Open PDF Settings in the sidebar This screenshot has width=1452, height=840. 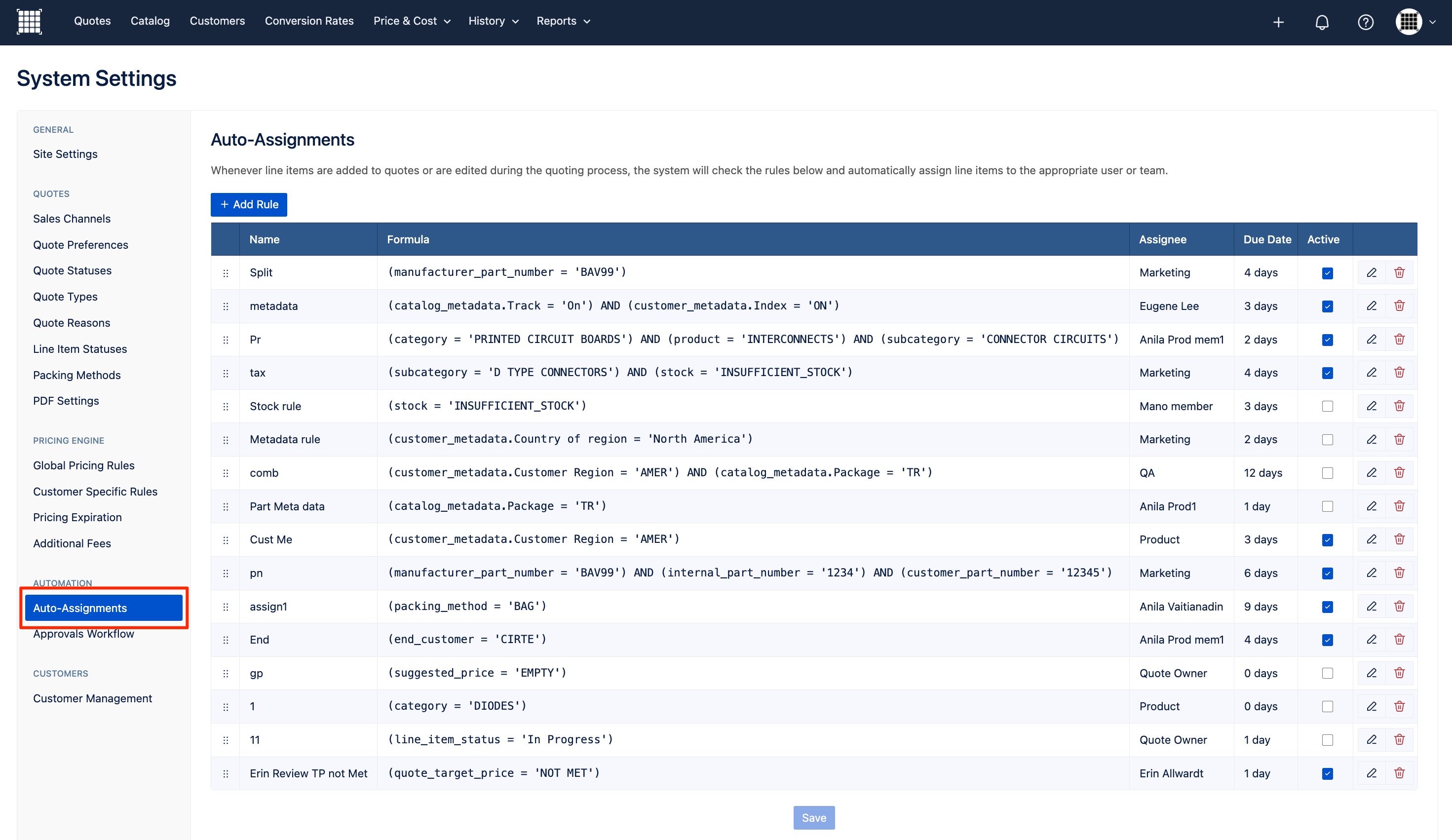coord(66,401)
